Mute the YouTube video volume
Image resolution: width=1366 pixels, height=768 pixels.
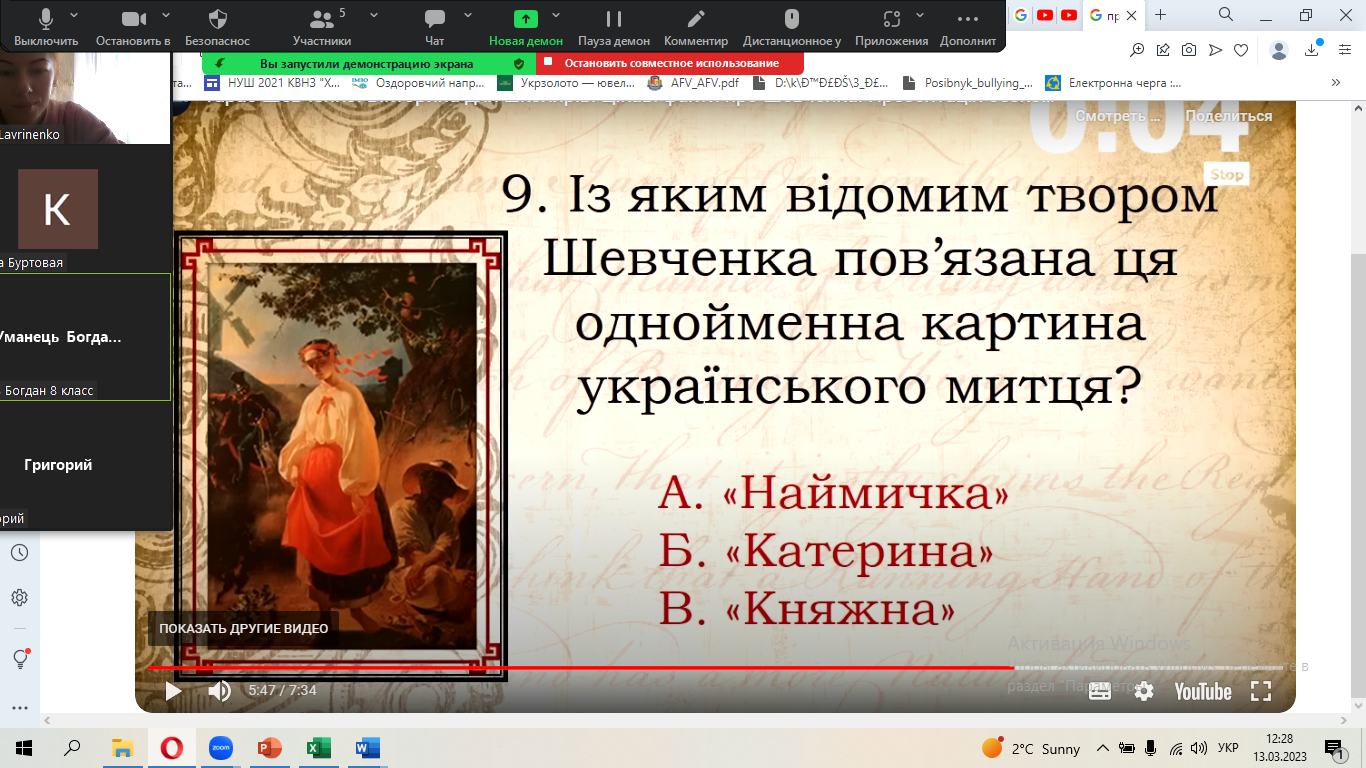[219, 691]
